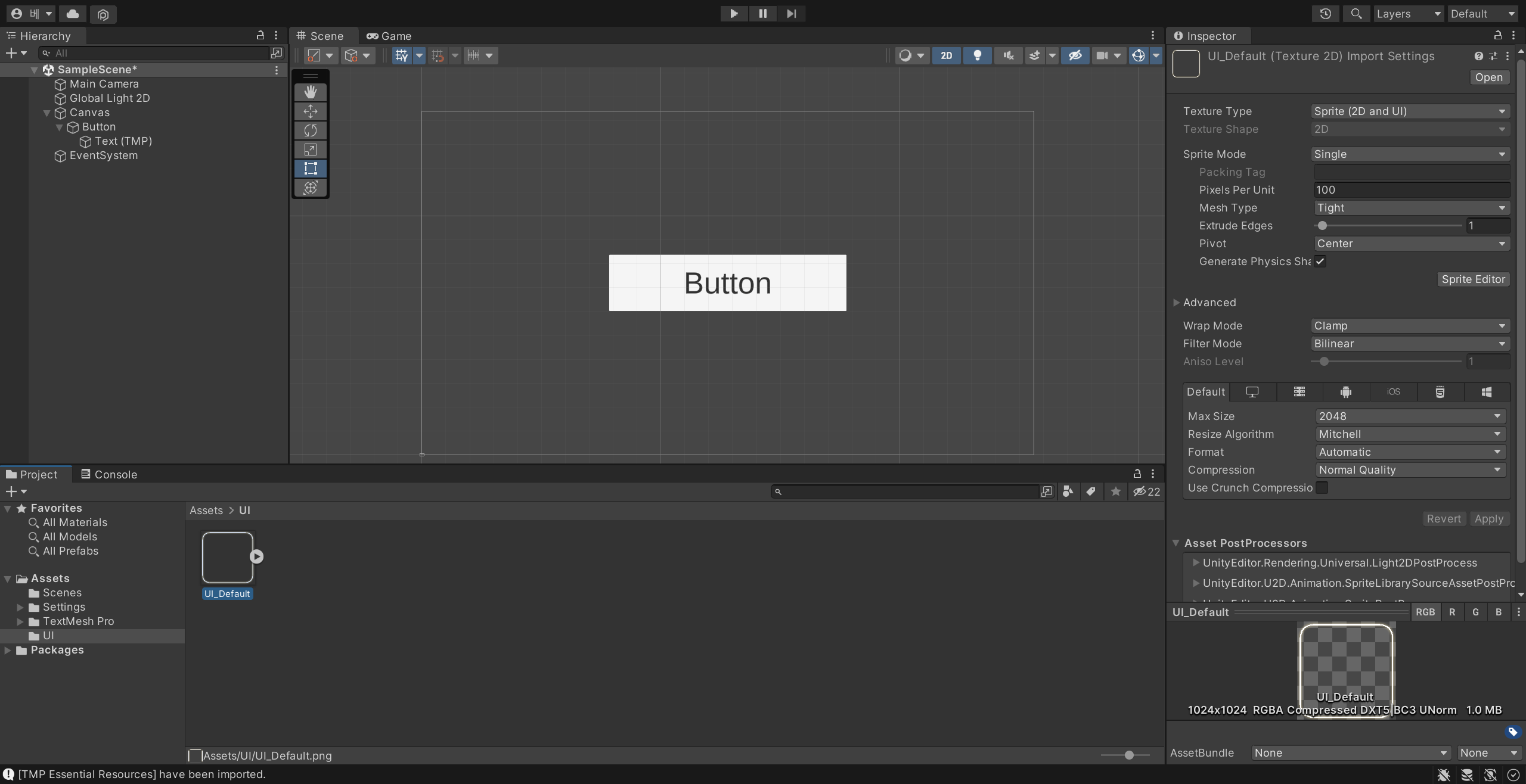Switch to the Console tab

(109, 475)
